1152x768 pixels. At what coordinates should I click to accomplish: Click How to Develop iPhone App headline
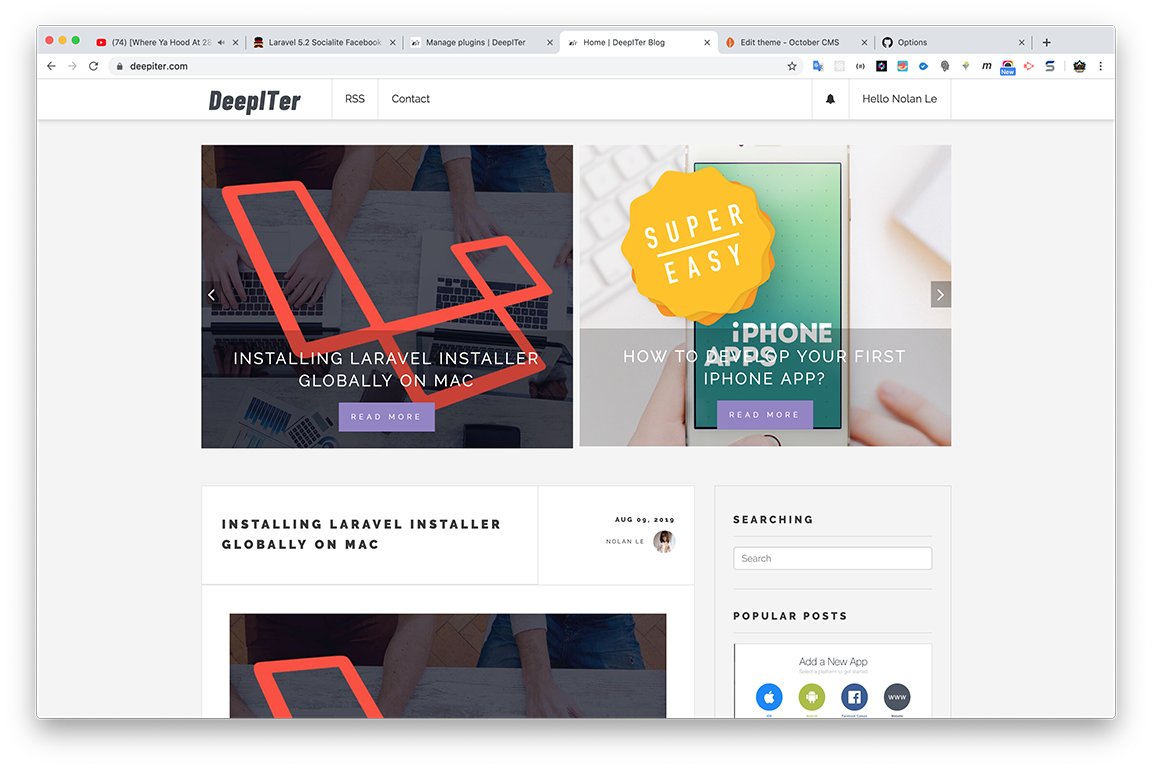click(764, 367)
